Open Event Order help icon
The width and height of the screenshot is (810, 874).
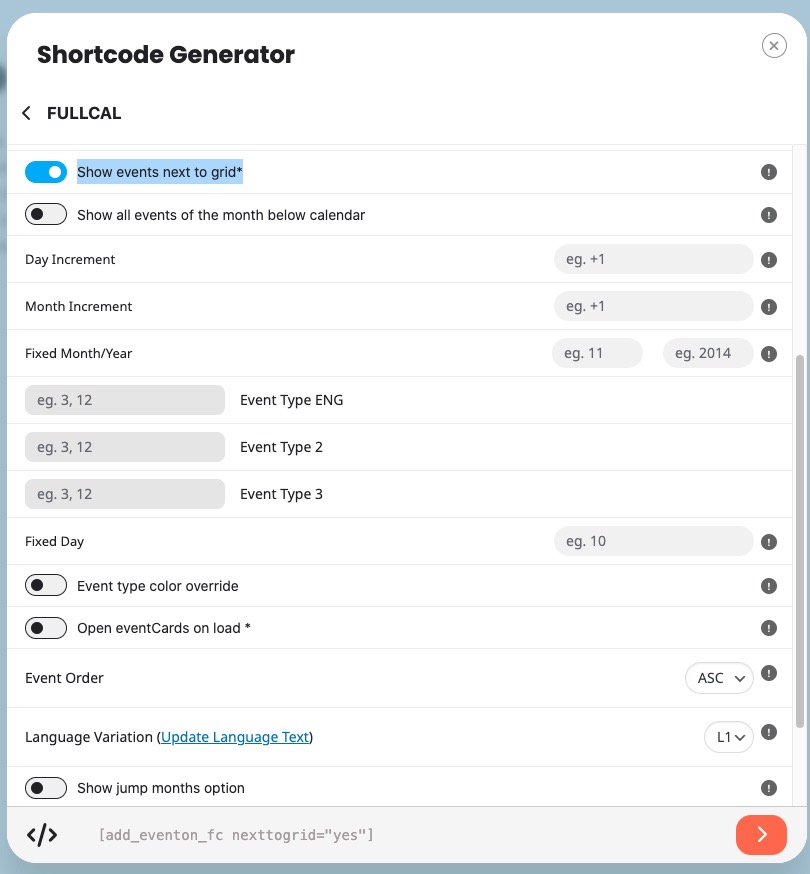pyautogui.click(x=769, y=673)
